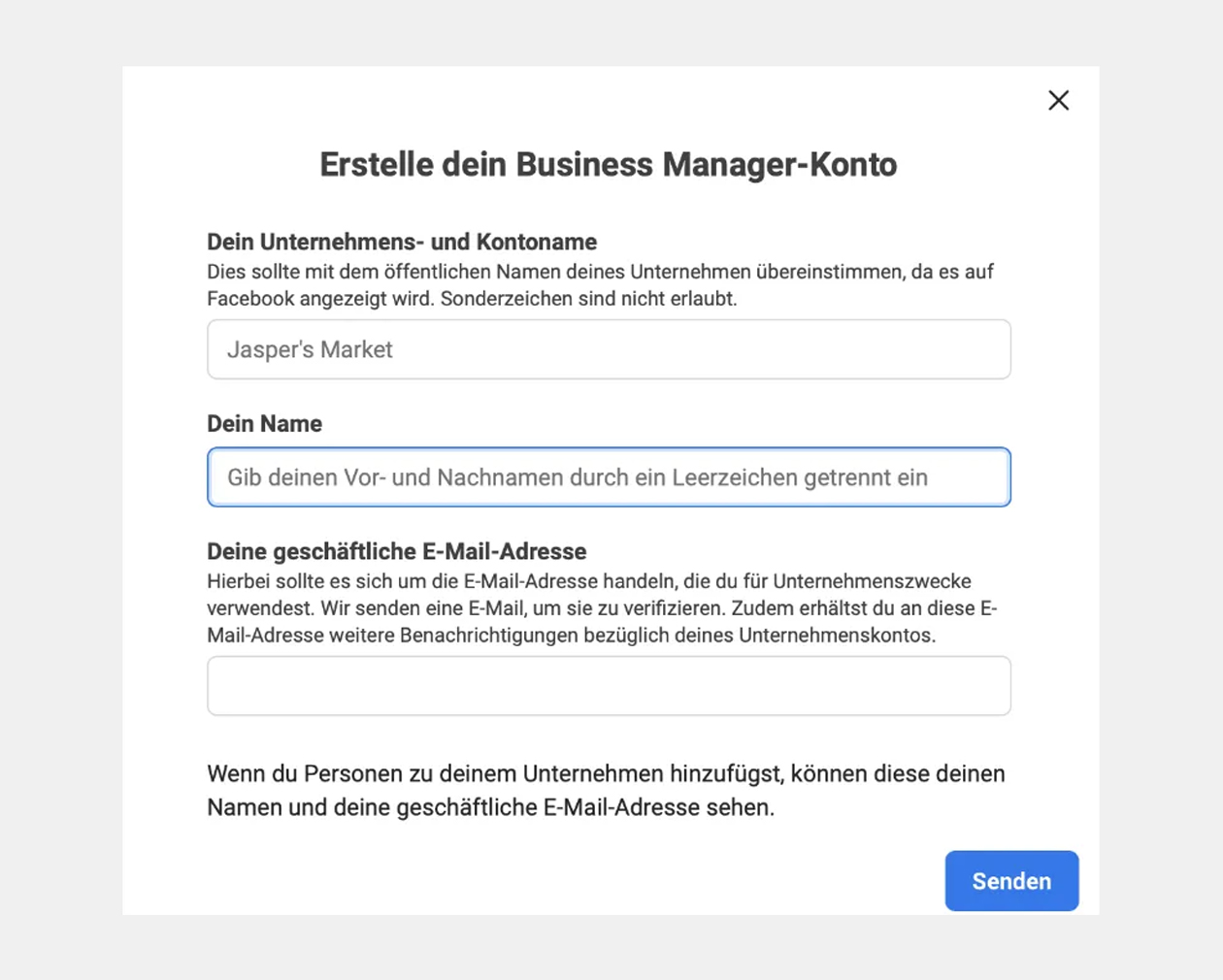Click the word 'Business' in the dialog title
The width and height of the screenshot is (1223, 980).
(x=584, y=165)
